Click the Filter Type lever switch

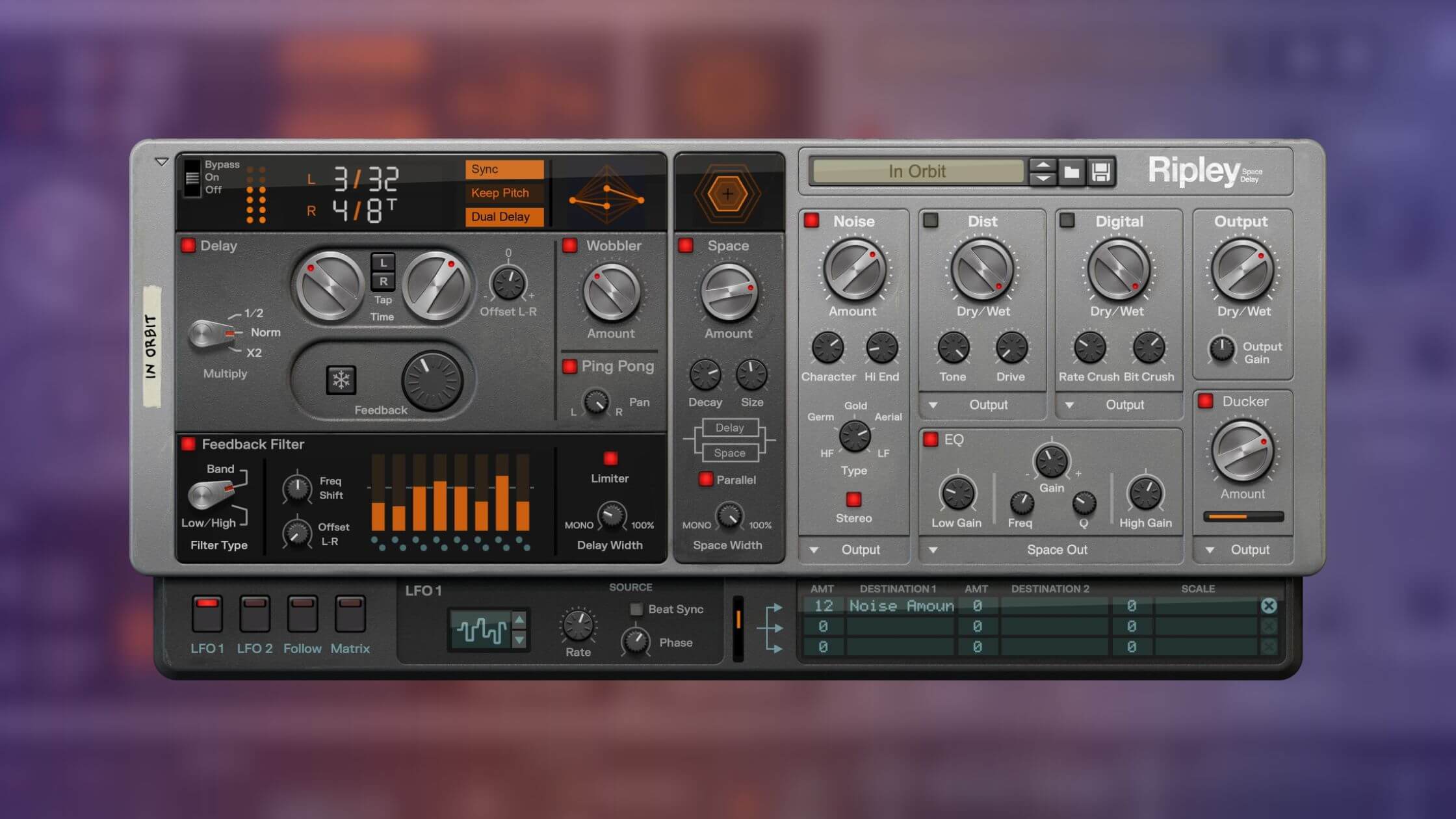211,494
